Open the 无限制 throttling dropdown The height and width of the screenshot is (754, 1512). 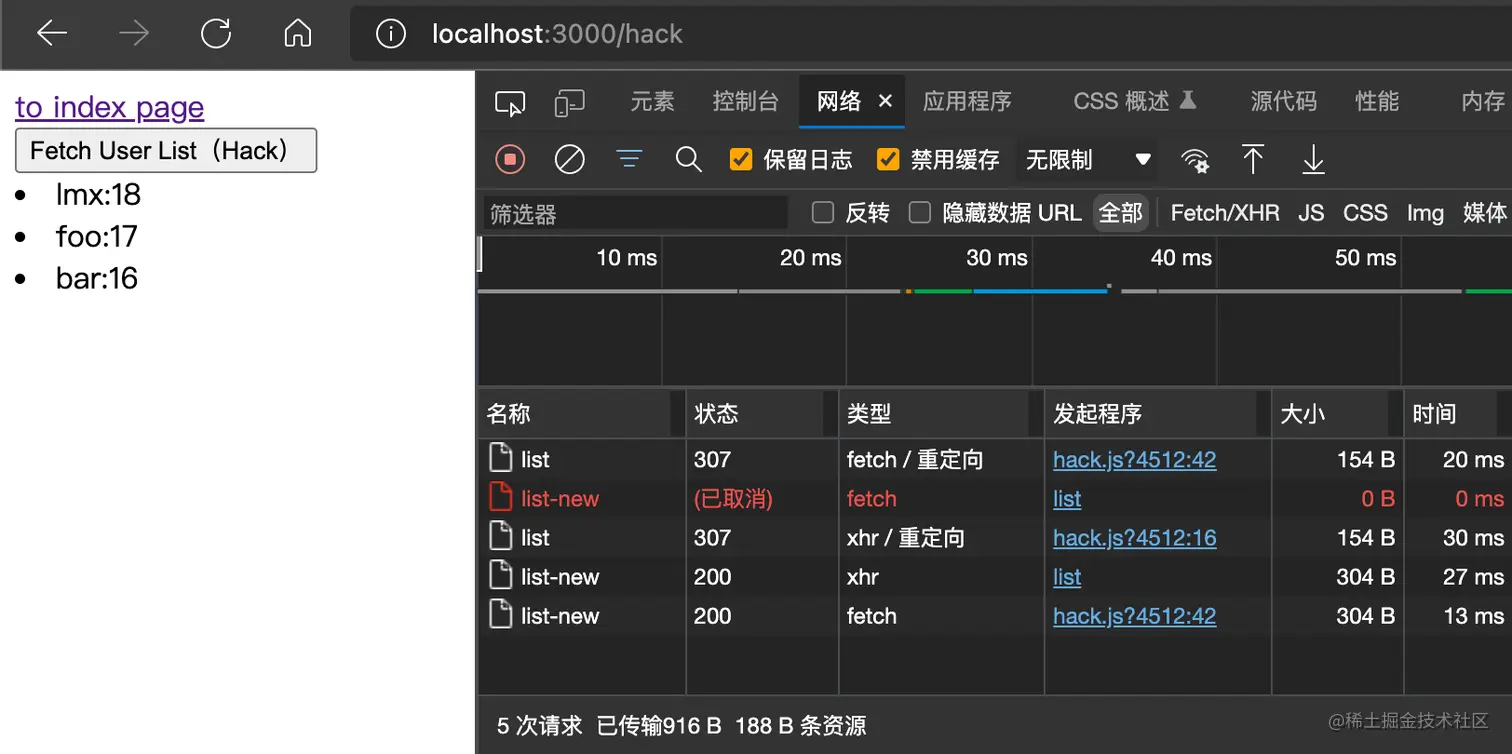point(1088,160)
